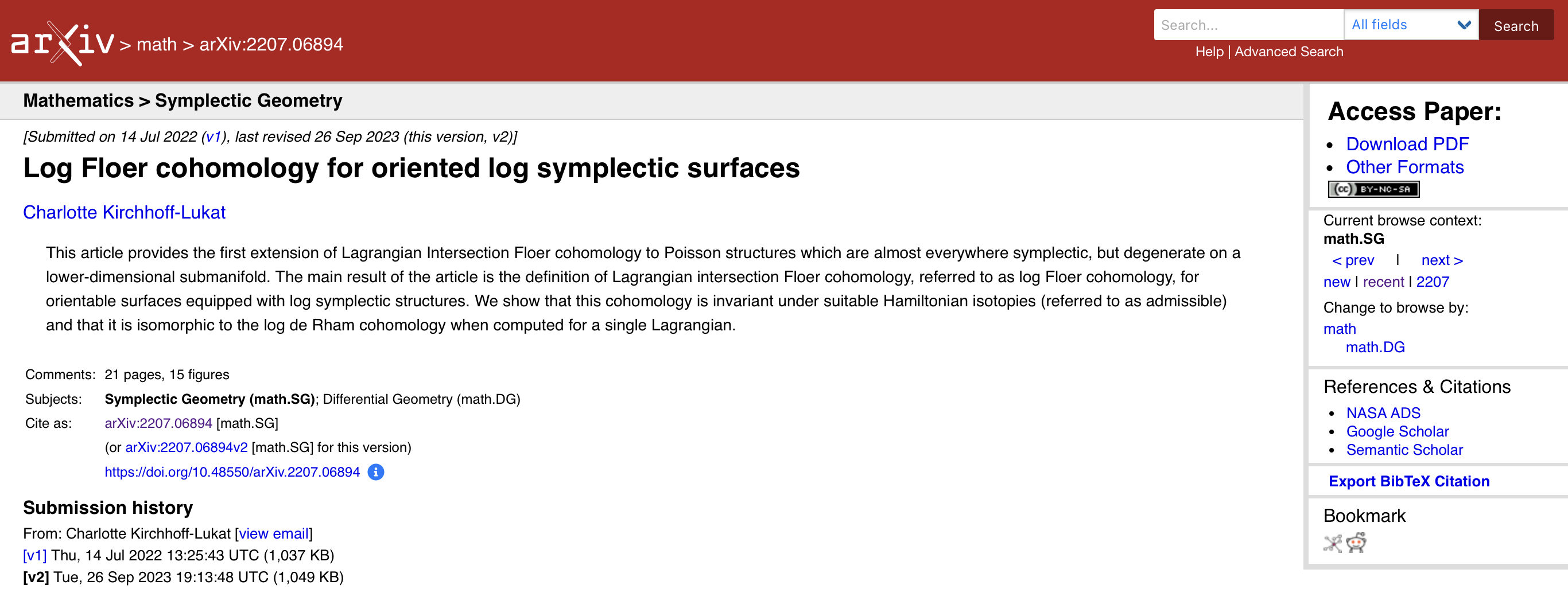Open Semantic Scholar link

(1404, 450)
